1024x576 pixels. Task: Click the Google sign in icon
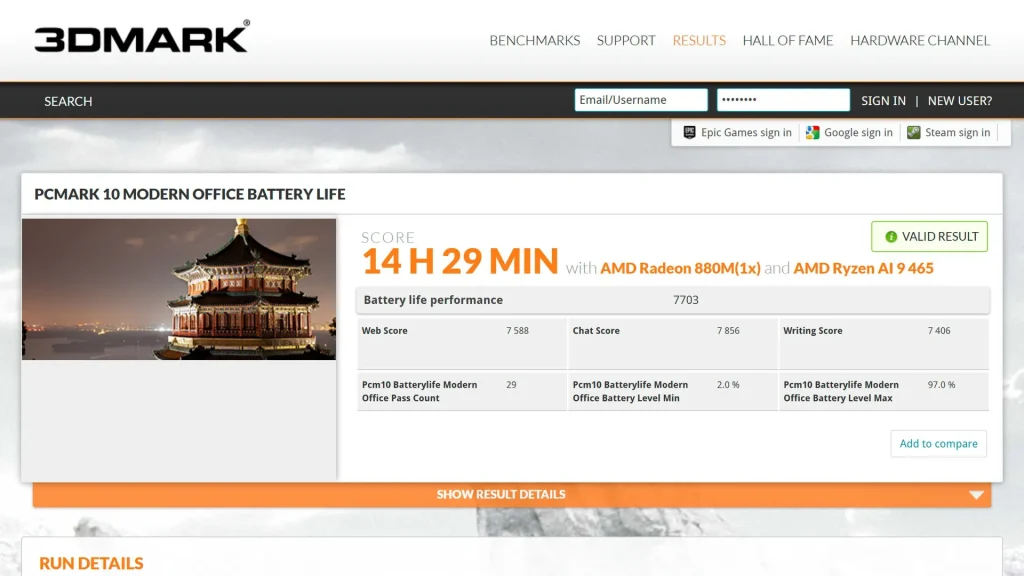812,133
